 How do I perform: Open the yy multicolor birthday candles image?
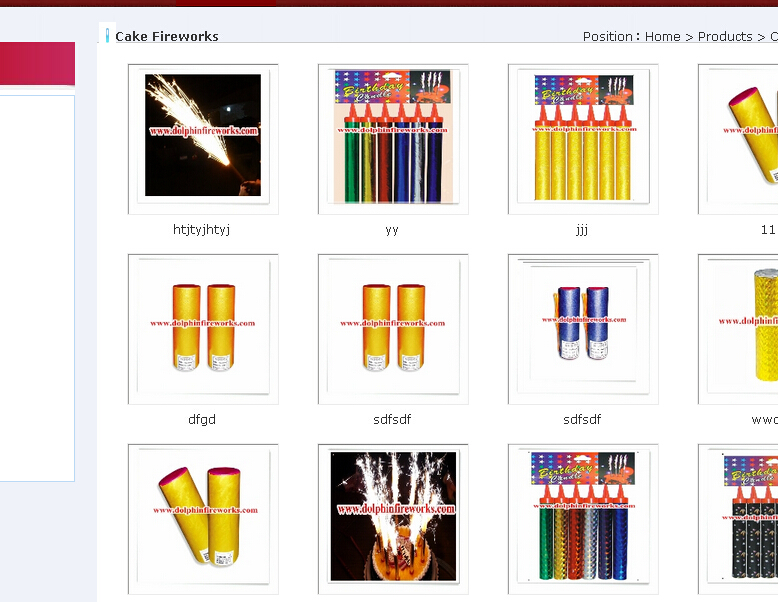tap(393, 139)
